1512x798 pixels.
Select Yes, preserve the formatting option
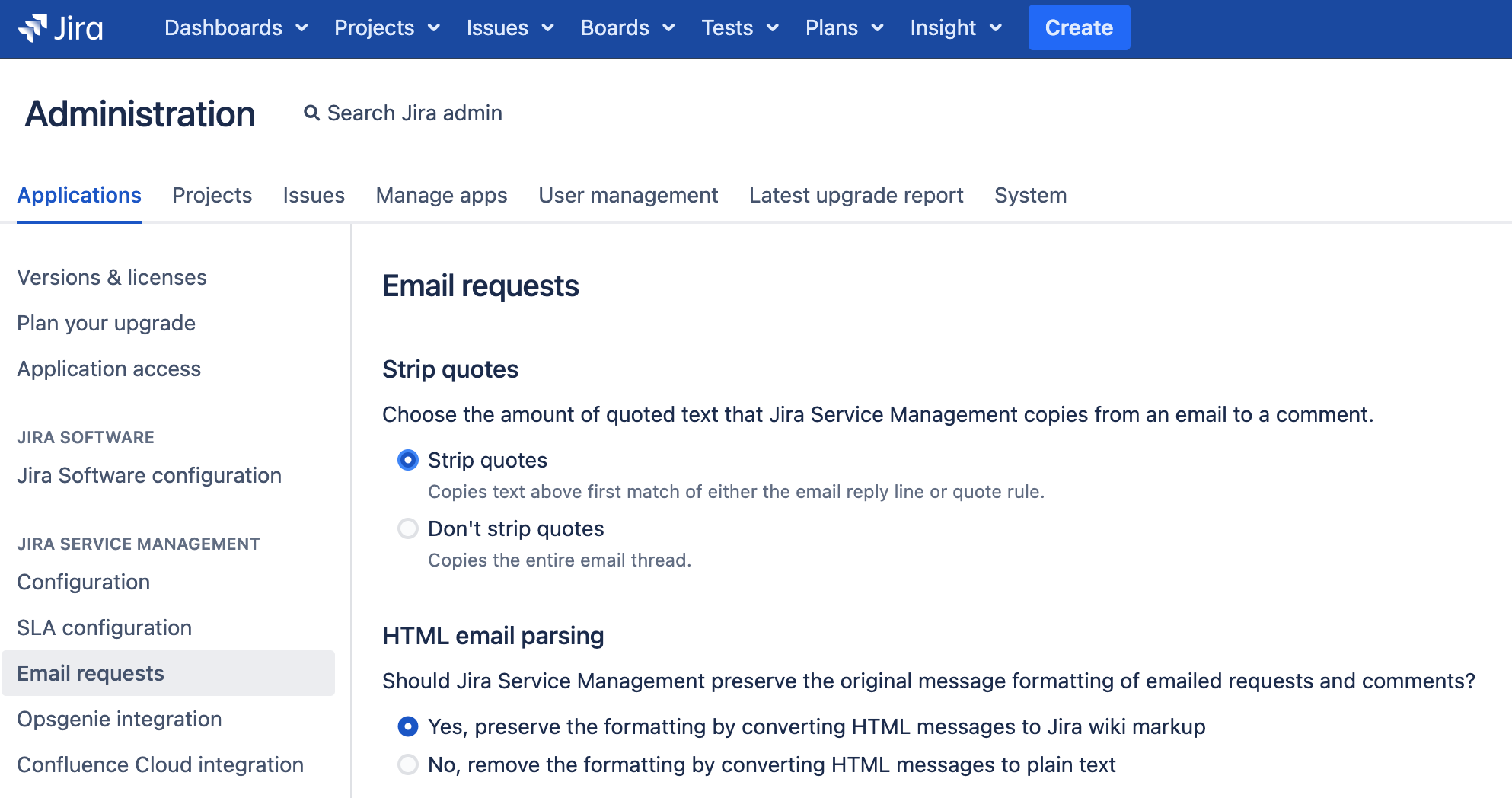point(408,726)
